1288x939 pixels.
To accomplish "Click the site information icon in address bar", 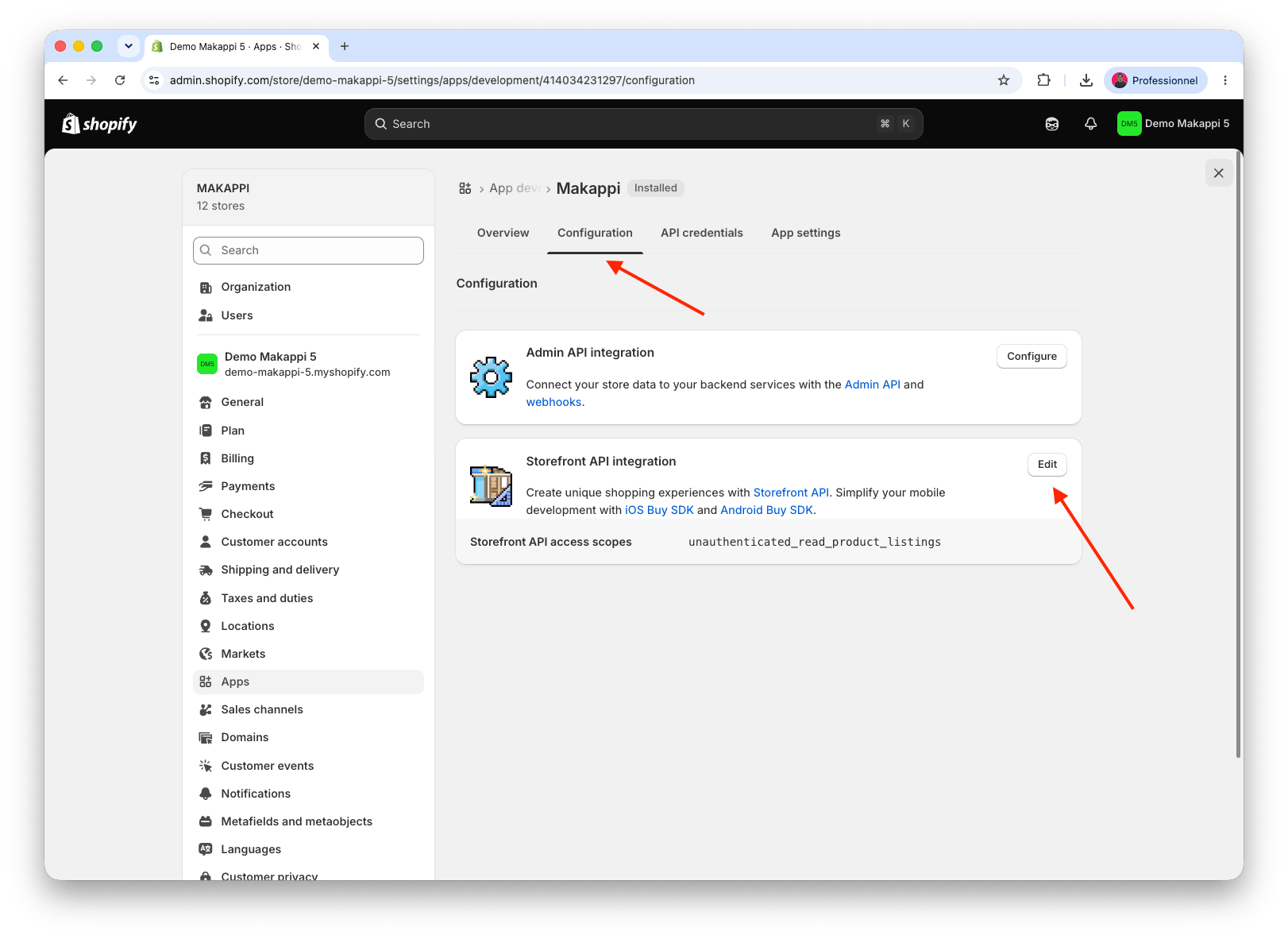I will click(155, 80).
